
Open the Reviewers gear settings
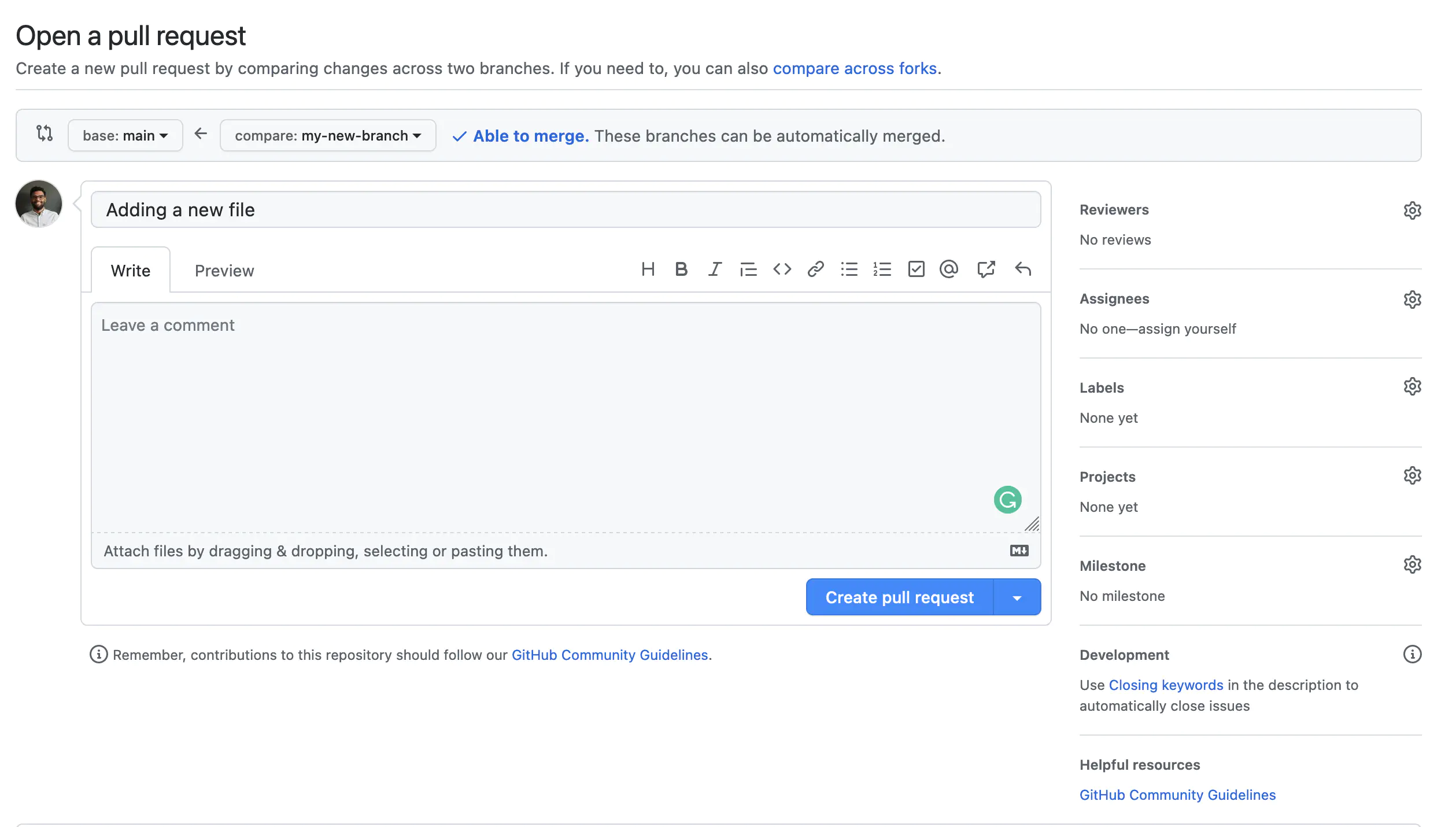click(x=1412, y=211)
